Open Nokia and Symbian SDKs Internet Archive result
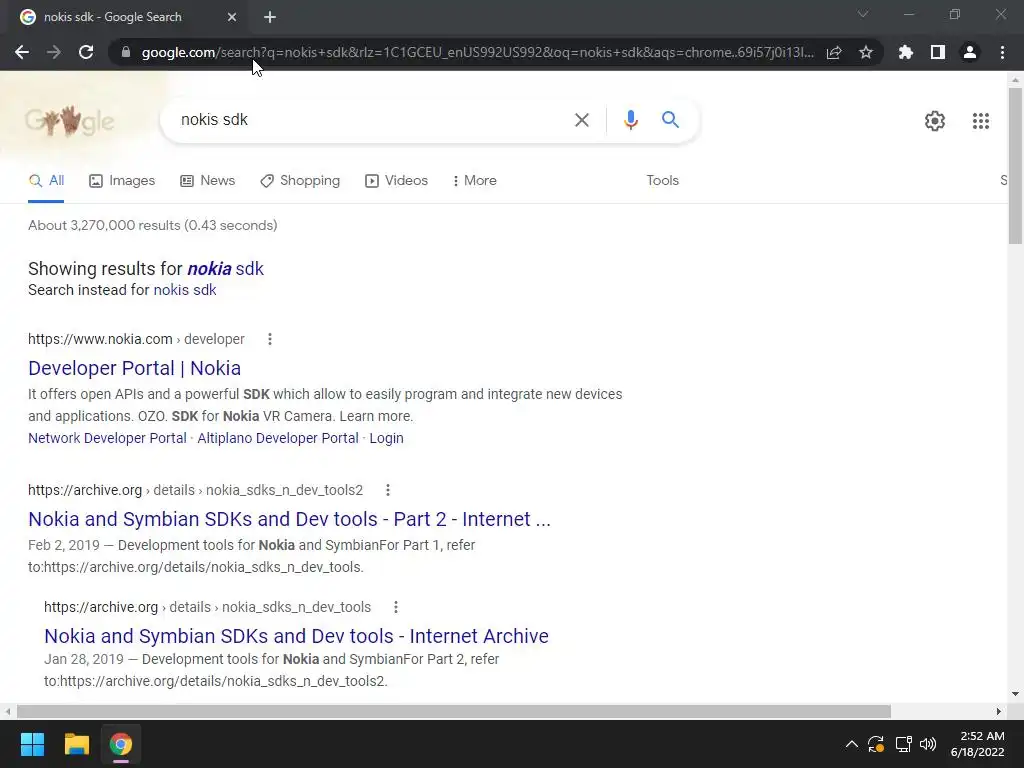The image size is (1024, 768). coord(296,636)
